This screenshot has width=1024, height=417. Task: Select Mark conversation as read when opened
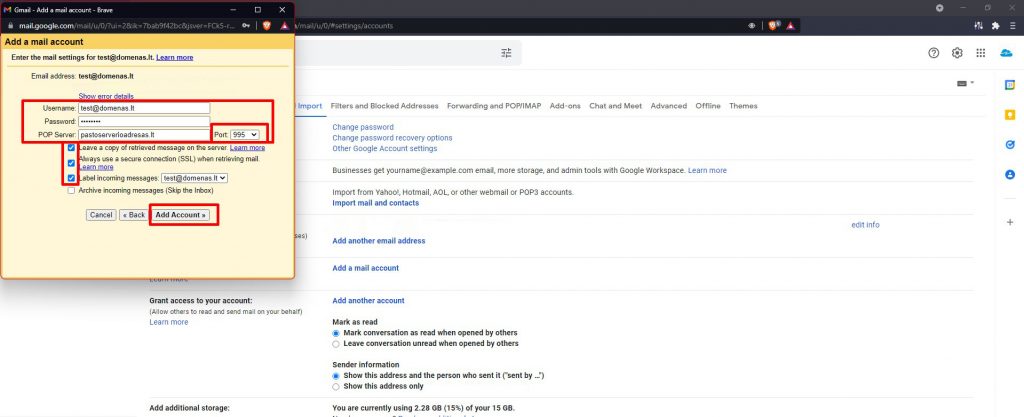336,333
